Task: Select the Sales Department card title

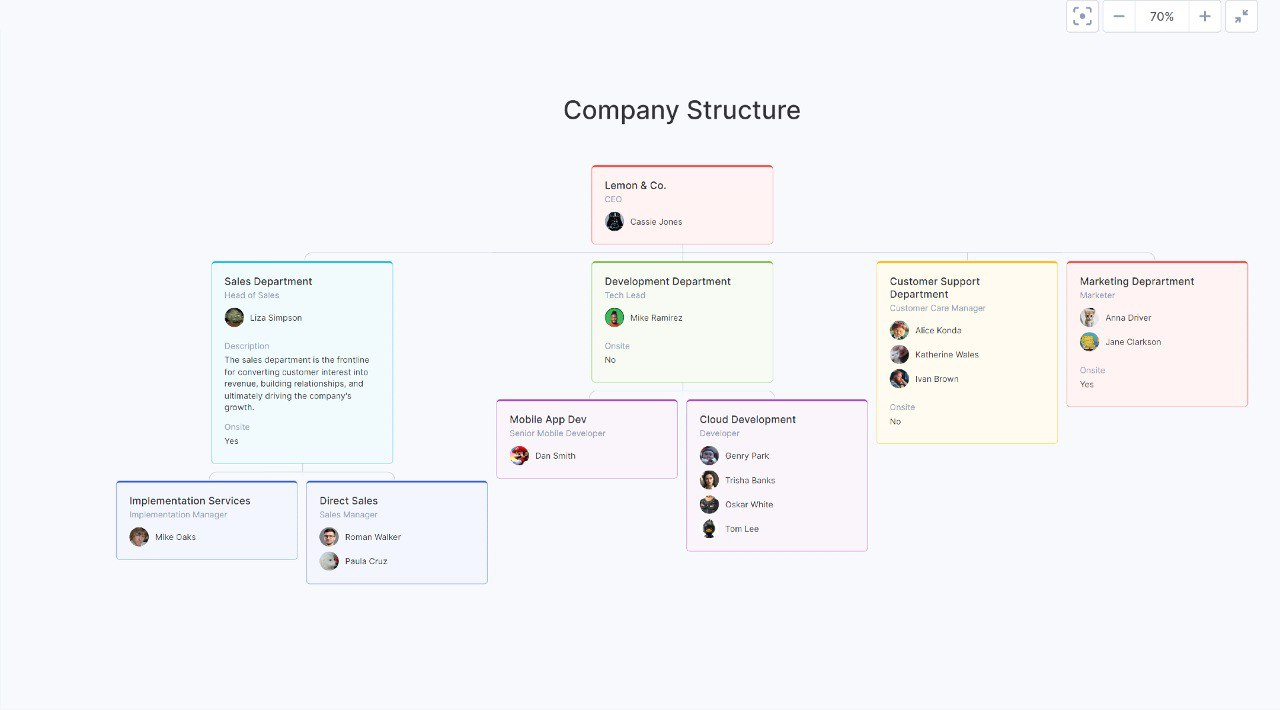Action: (268, 281)
